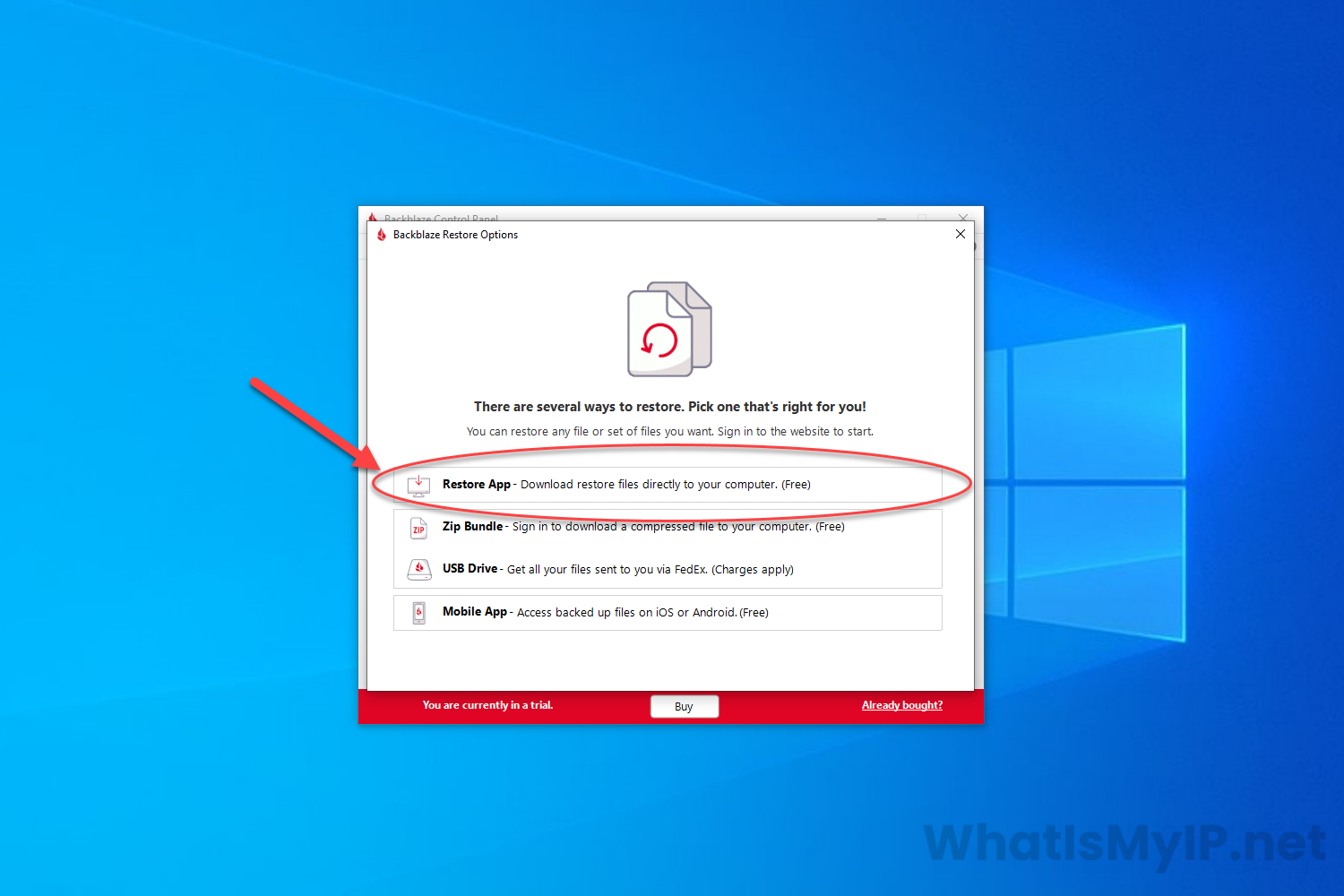The image size is (1344, 896).
Task: Choose the Zip Bundle restore option label
Action: [472, 527]
